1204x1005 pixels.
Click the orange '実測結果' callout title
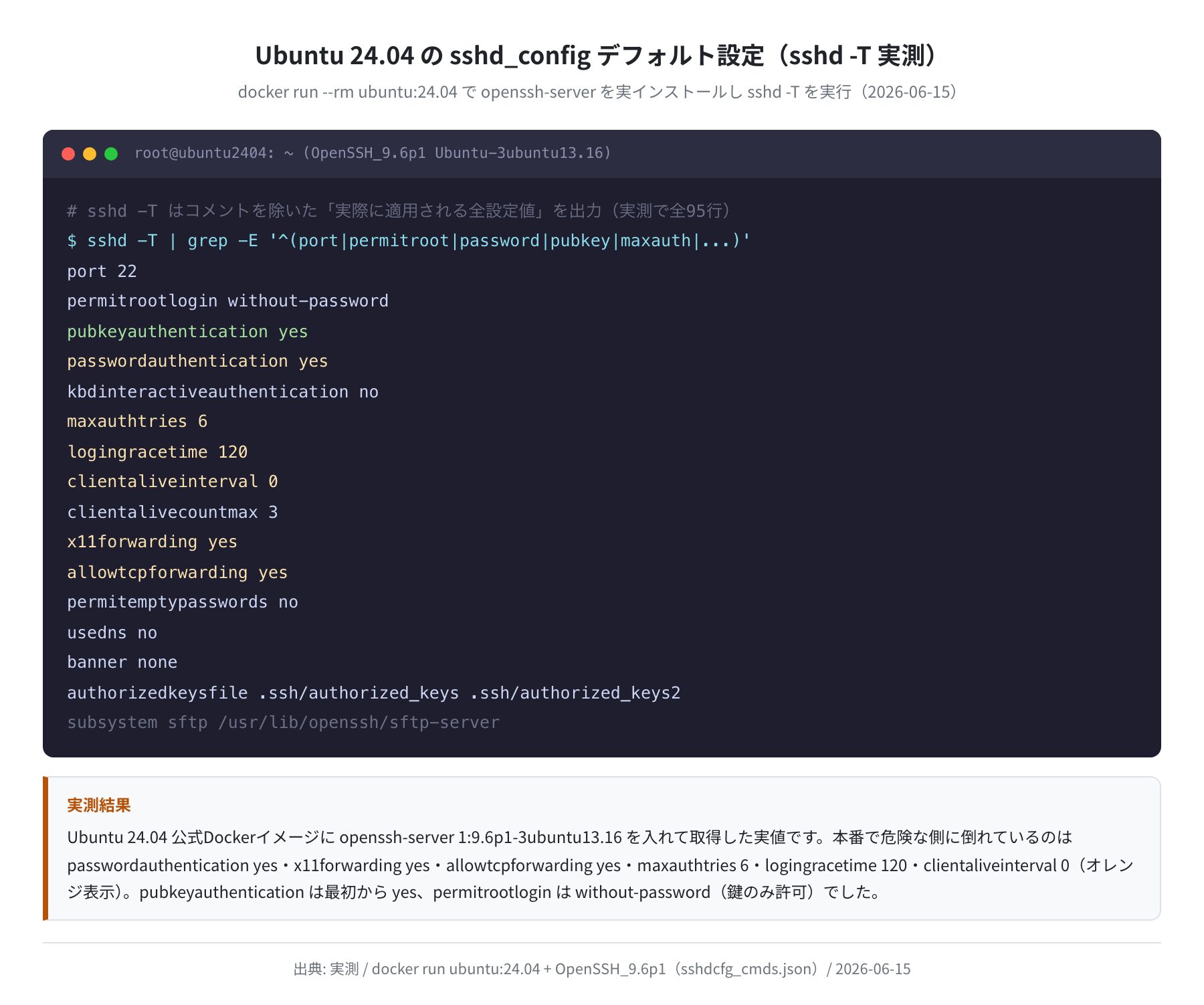99,805
